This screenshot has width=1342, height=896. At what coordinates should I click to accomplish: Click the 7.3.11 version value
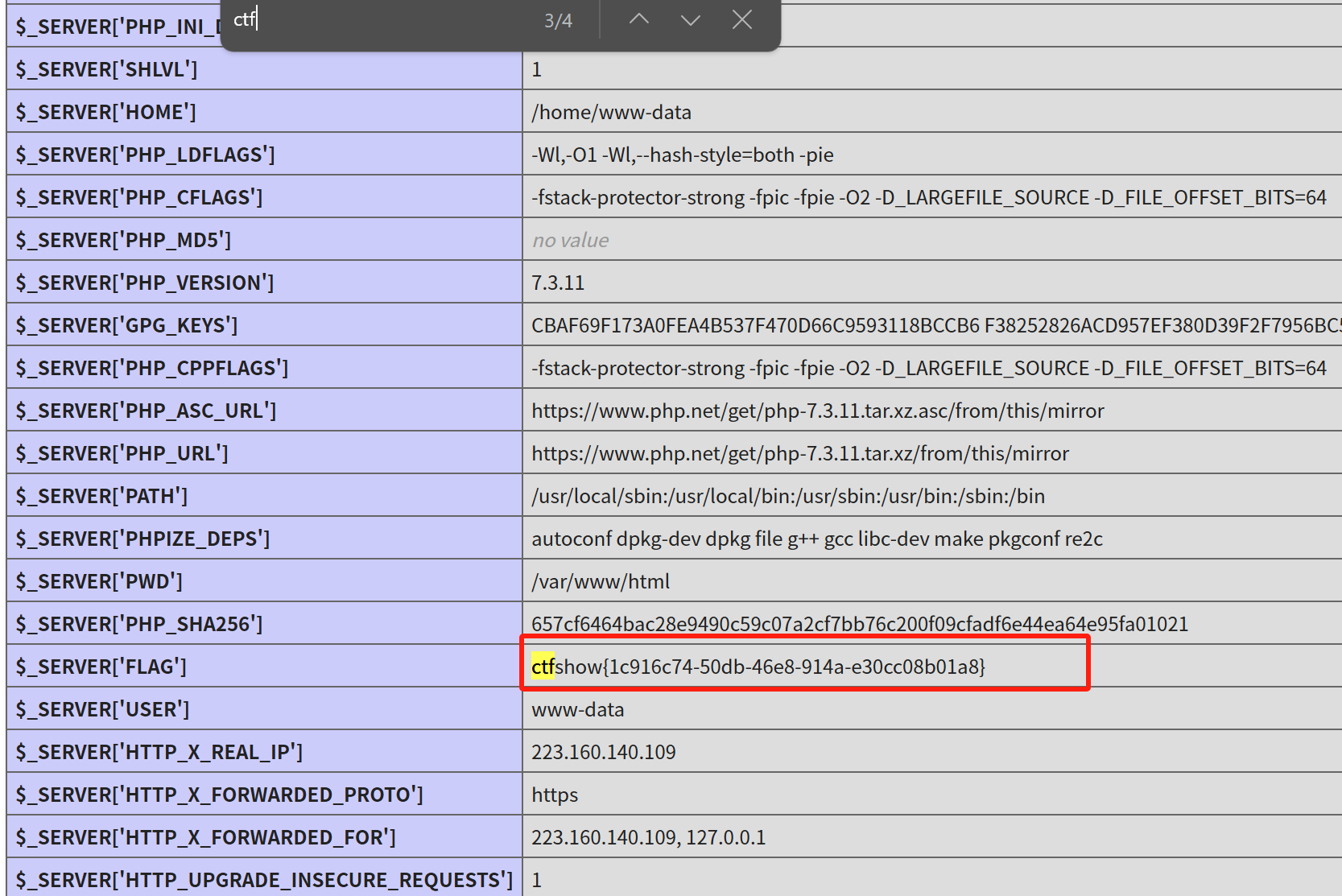point(558,283)
